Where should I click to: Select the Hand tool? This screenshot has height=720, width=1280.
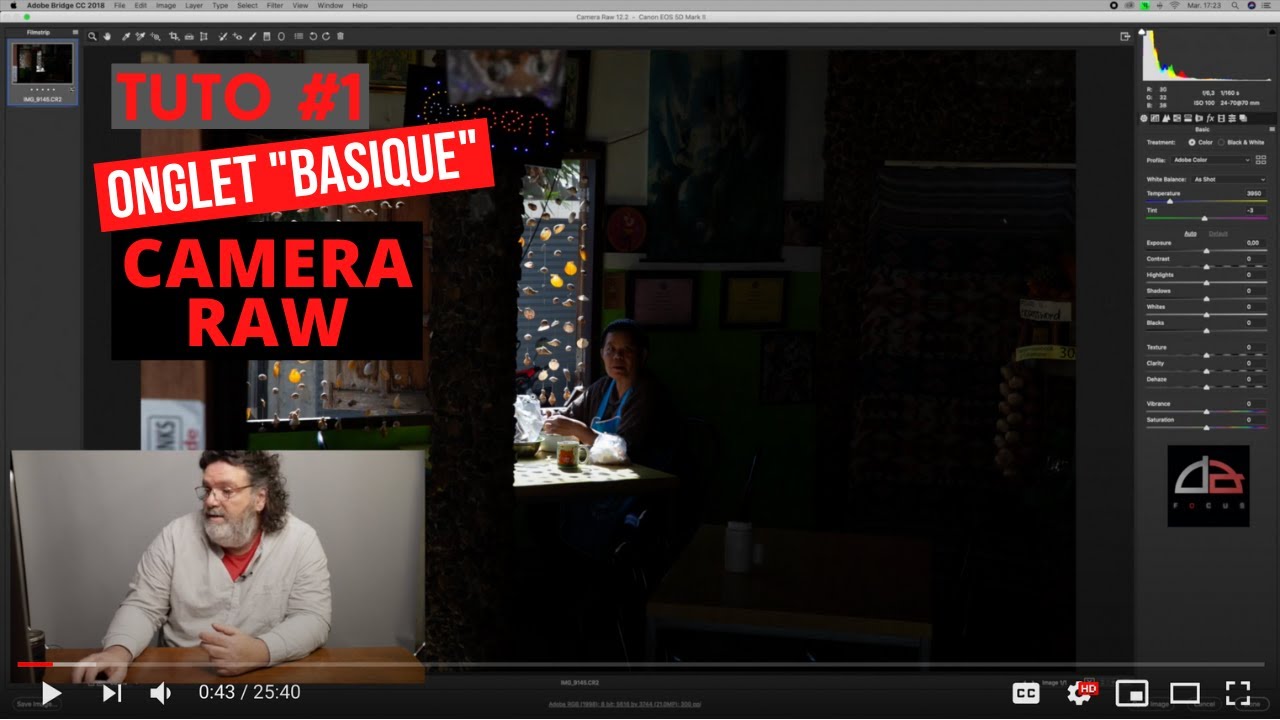[105, 36]
